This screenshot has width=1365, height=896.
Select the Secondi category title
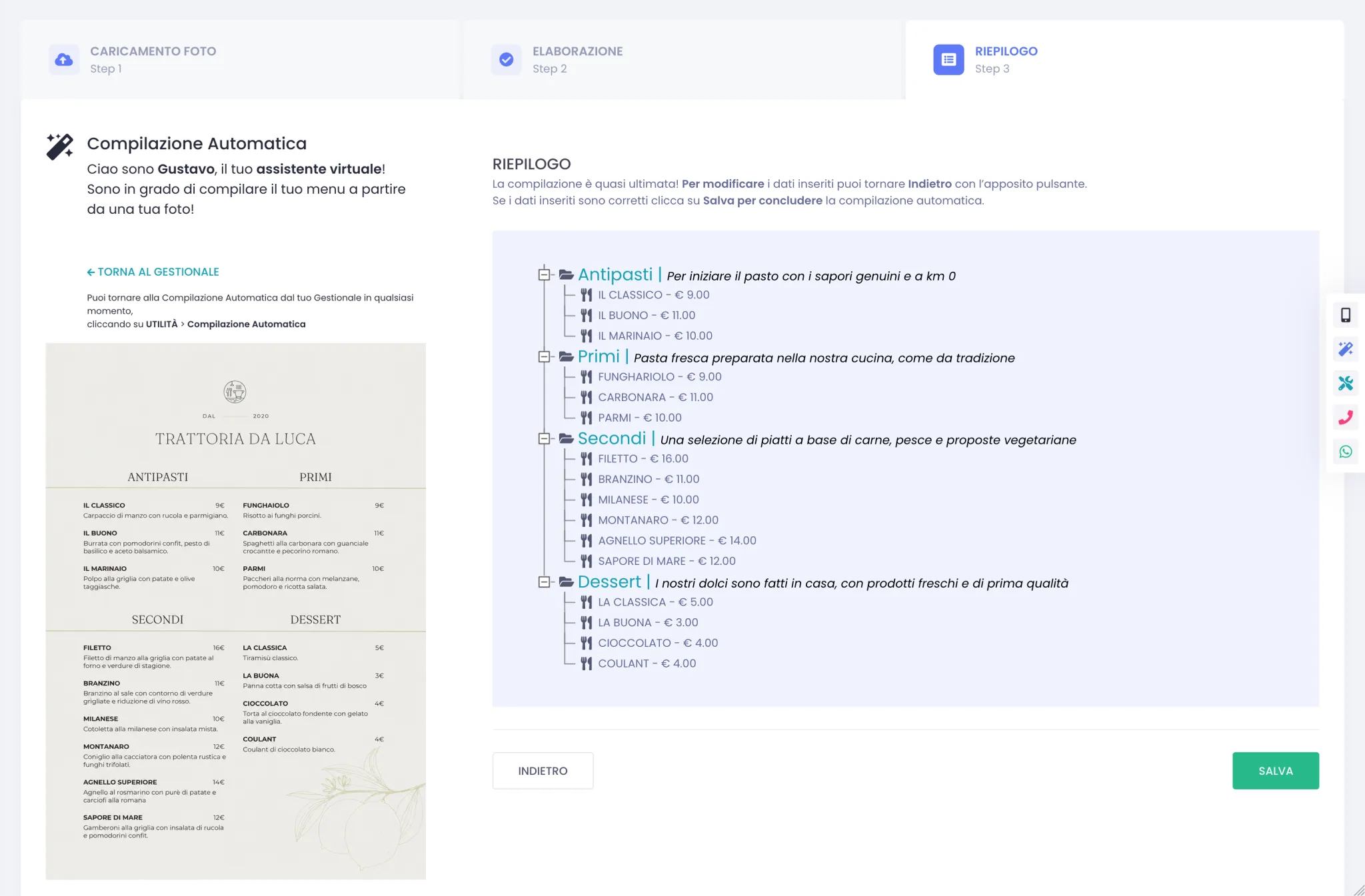pyautogui.click(x=612, y=438)
